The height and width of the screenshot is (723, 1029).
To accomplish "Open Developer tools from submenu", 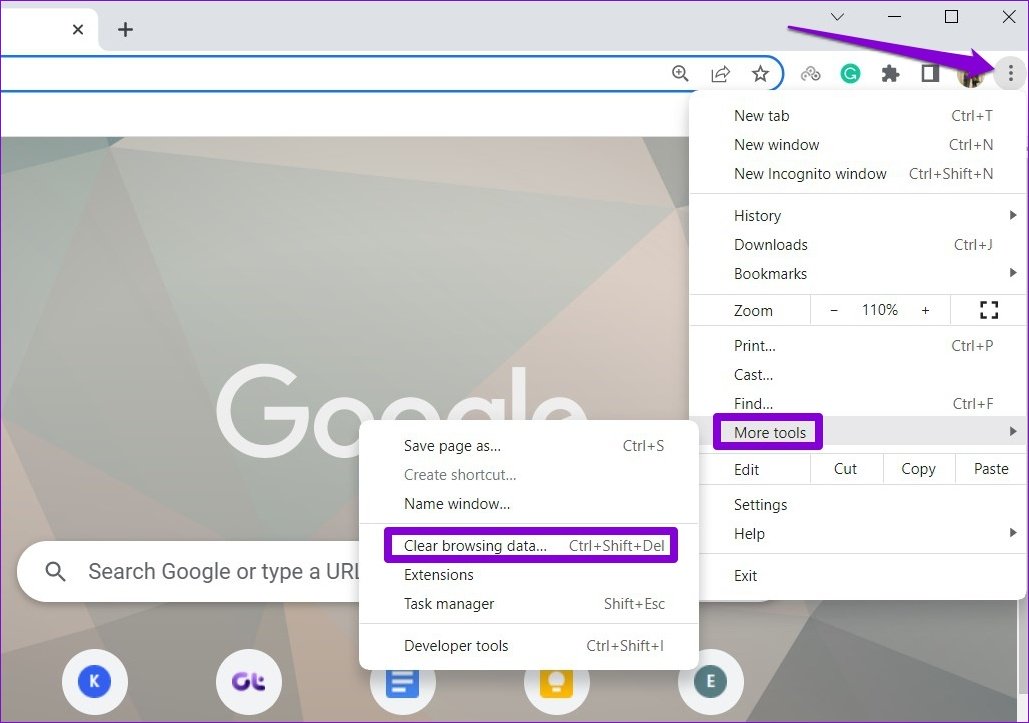I will (529, 645).
